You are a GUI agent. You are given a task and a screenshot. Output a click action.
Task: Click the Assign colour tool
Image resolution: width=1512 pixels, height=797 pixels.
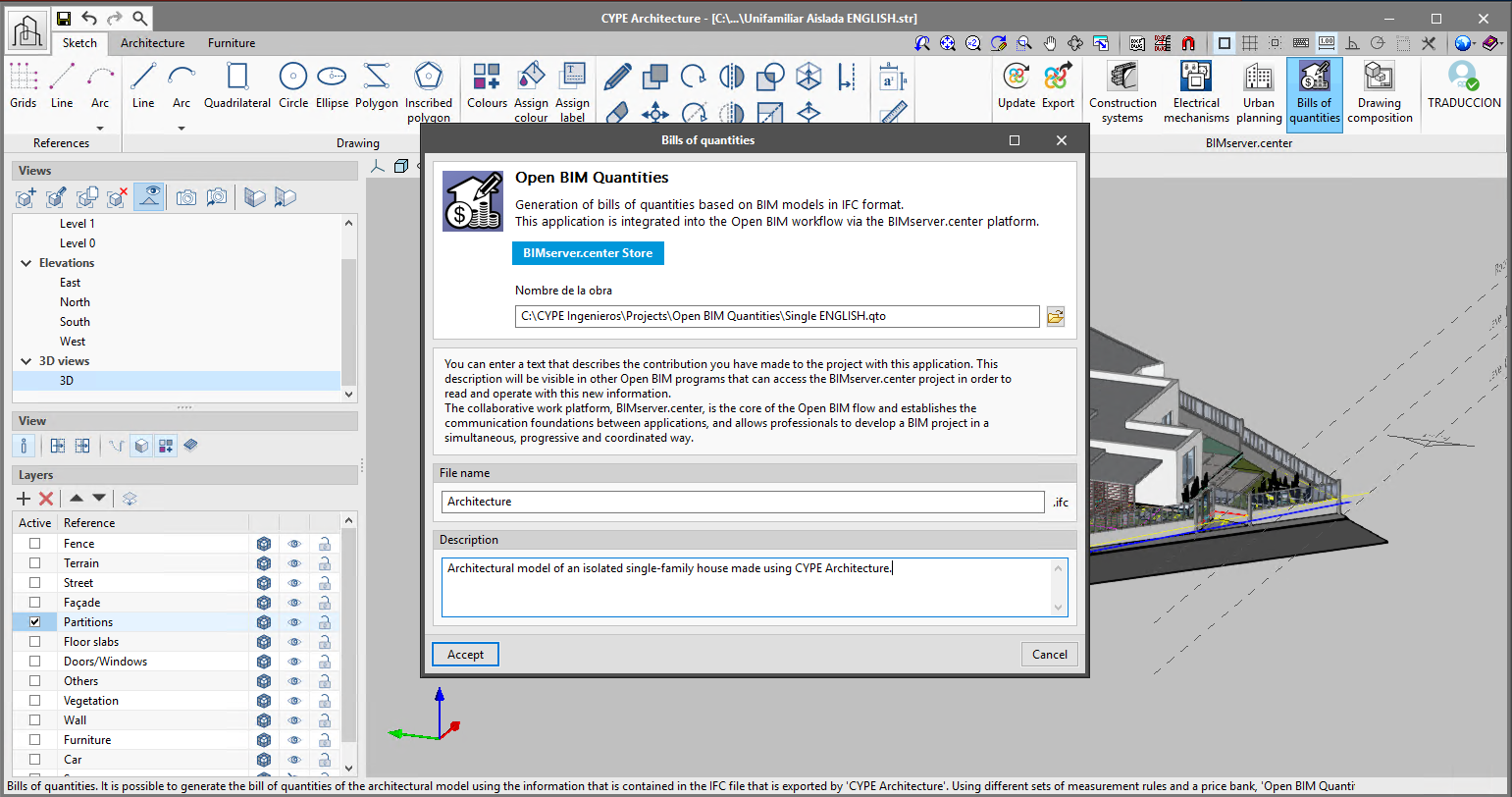tap(531, 91)
